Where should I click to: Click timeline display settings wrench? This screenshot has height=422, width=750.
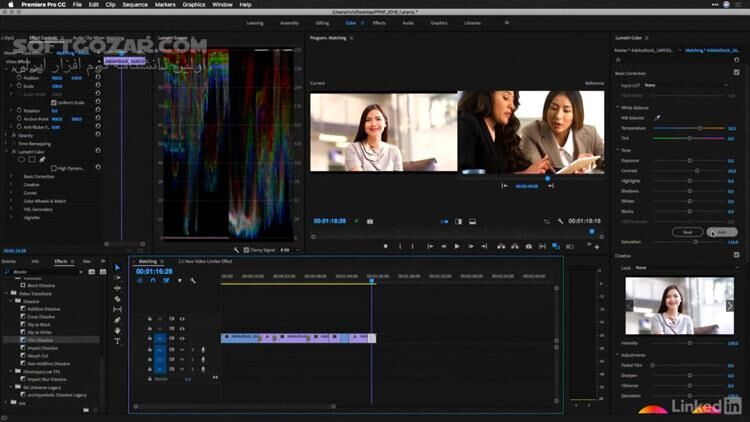(x=193, y=280)
